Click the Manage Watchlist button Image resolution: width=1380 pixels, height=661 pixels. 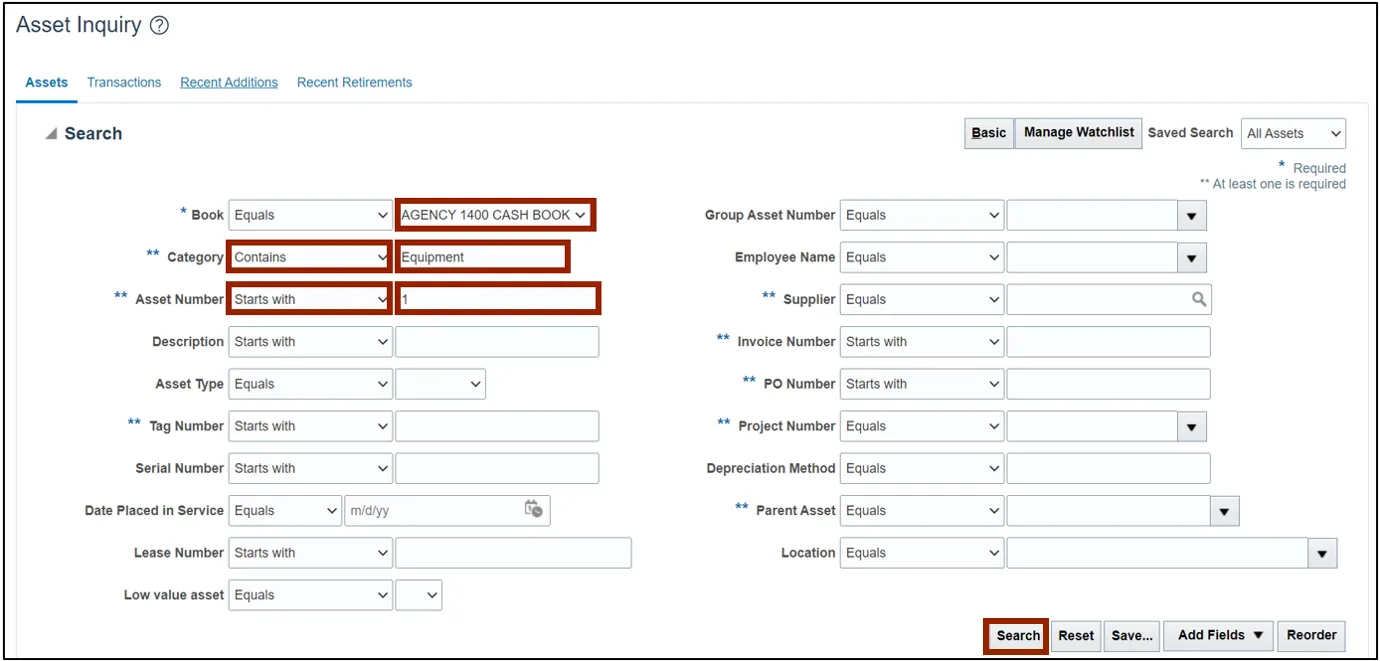coord(1078,133)
